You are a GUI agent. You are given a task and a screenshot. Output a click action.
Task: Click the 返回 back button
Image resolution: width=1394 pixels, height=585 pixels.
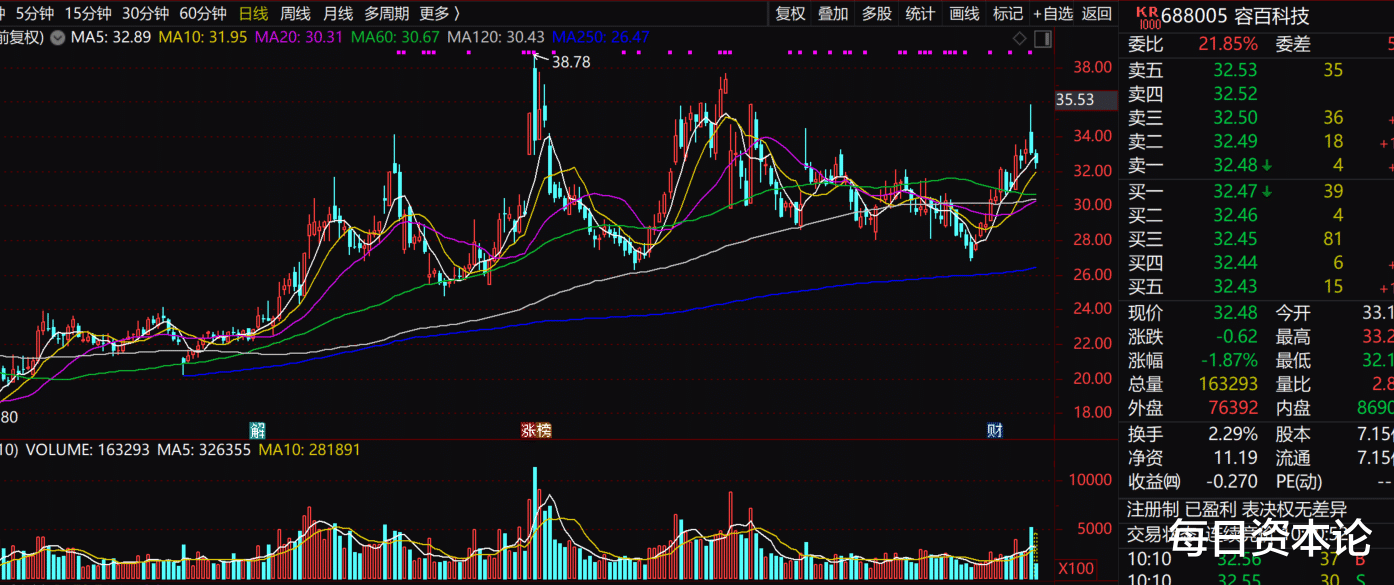pos(1097,13)
